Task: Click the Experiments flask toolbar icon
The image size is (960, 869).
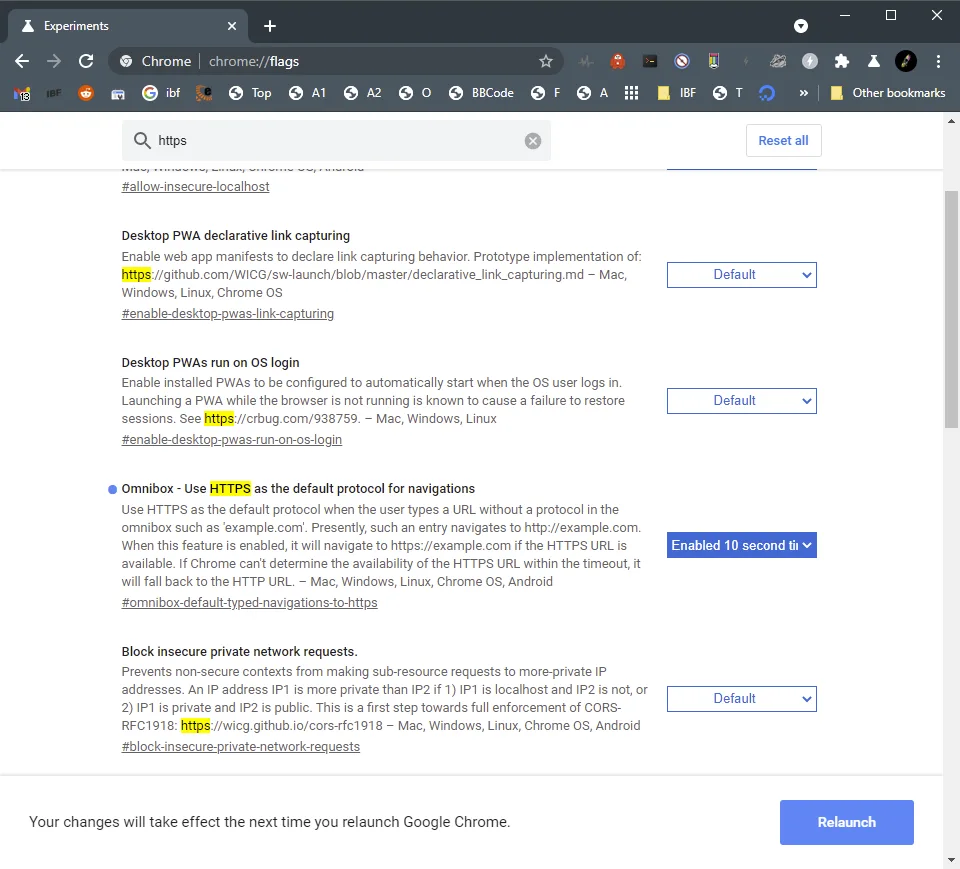Action: (874, 61)
